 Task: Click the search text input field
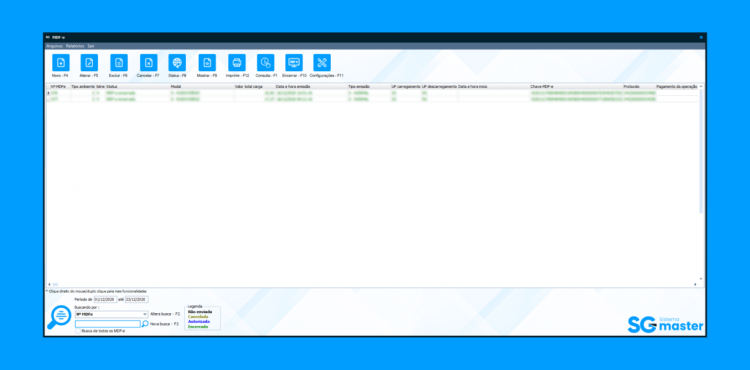pos(108,324)
